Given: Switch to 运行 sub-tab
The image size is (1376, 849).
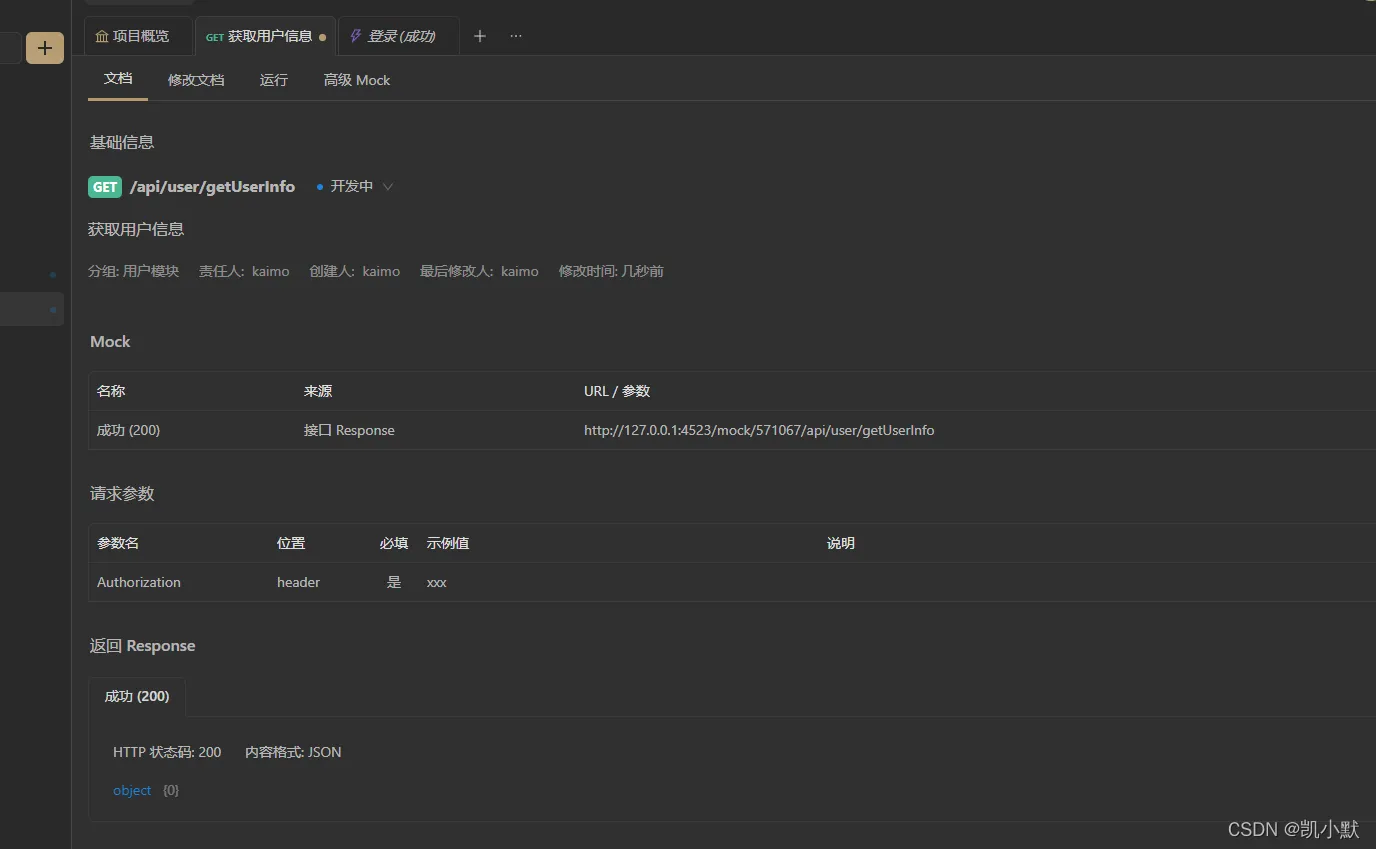Looking at the screenshot, I should pyautogui.click(x=274, y=80).
